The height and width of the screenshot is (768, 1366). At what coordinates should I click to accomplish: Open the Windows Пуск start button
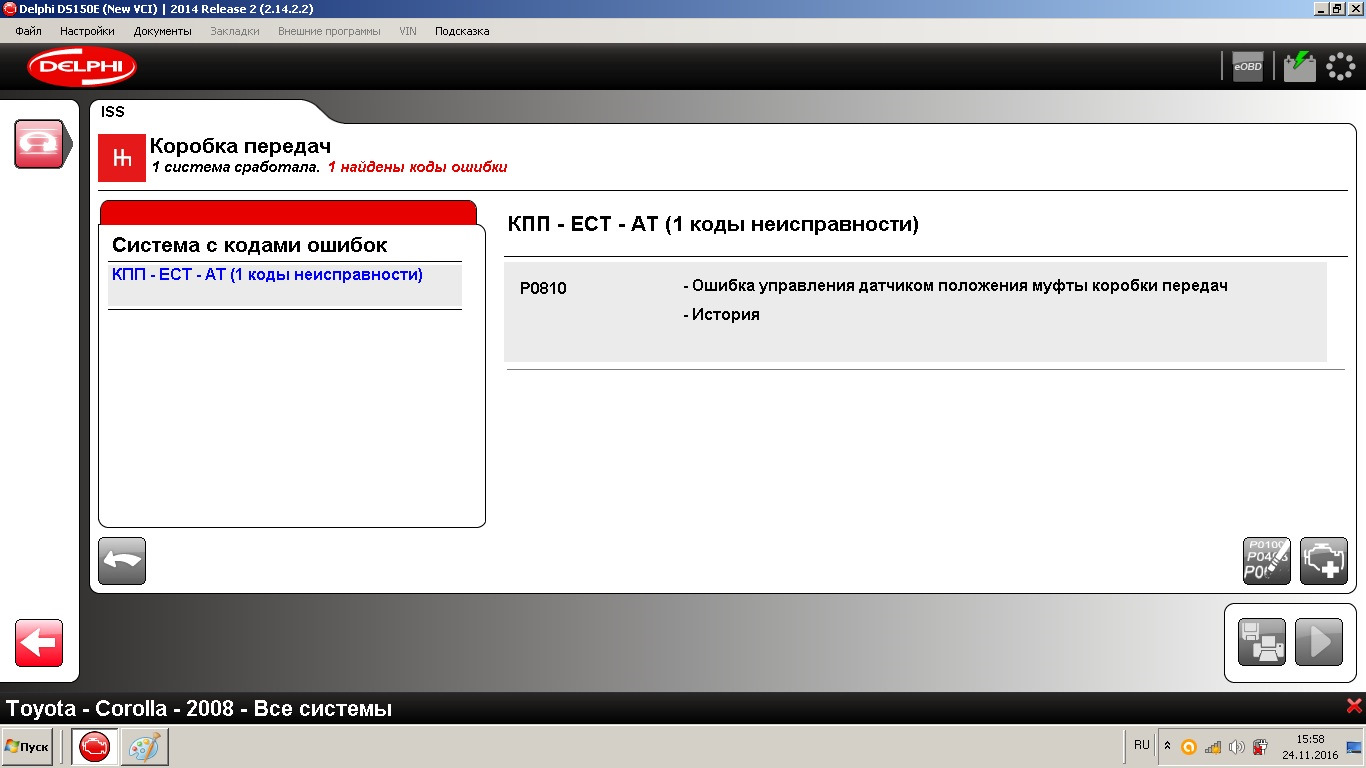click(x=27, y=747)
